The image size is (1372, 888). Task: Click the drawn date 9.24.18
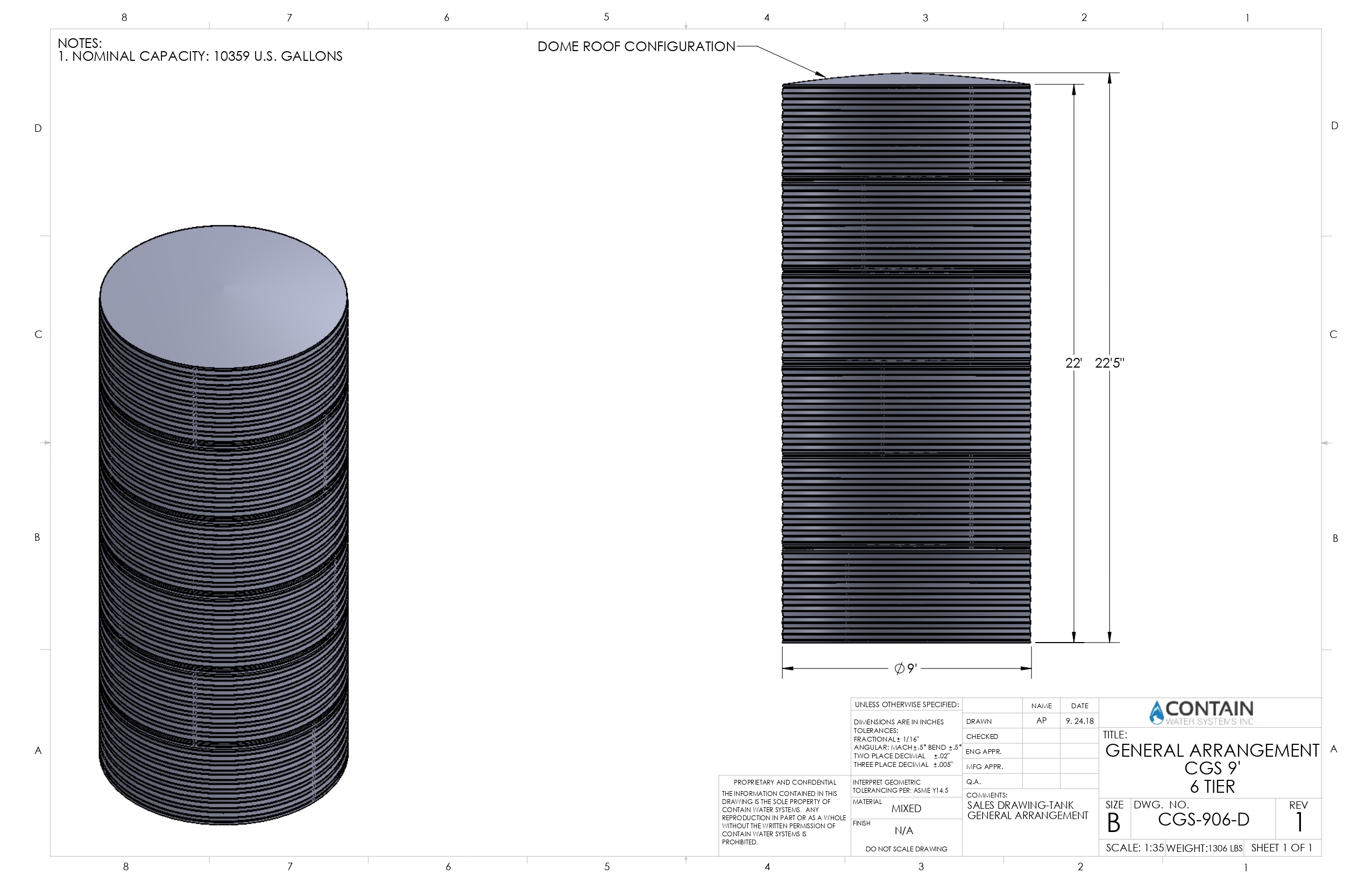[1080, 721]
